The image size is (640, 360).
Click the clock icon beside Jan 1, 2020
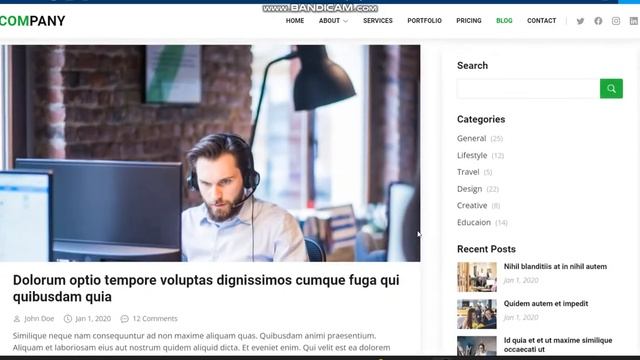[x=68, y=319]
